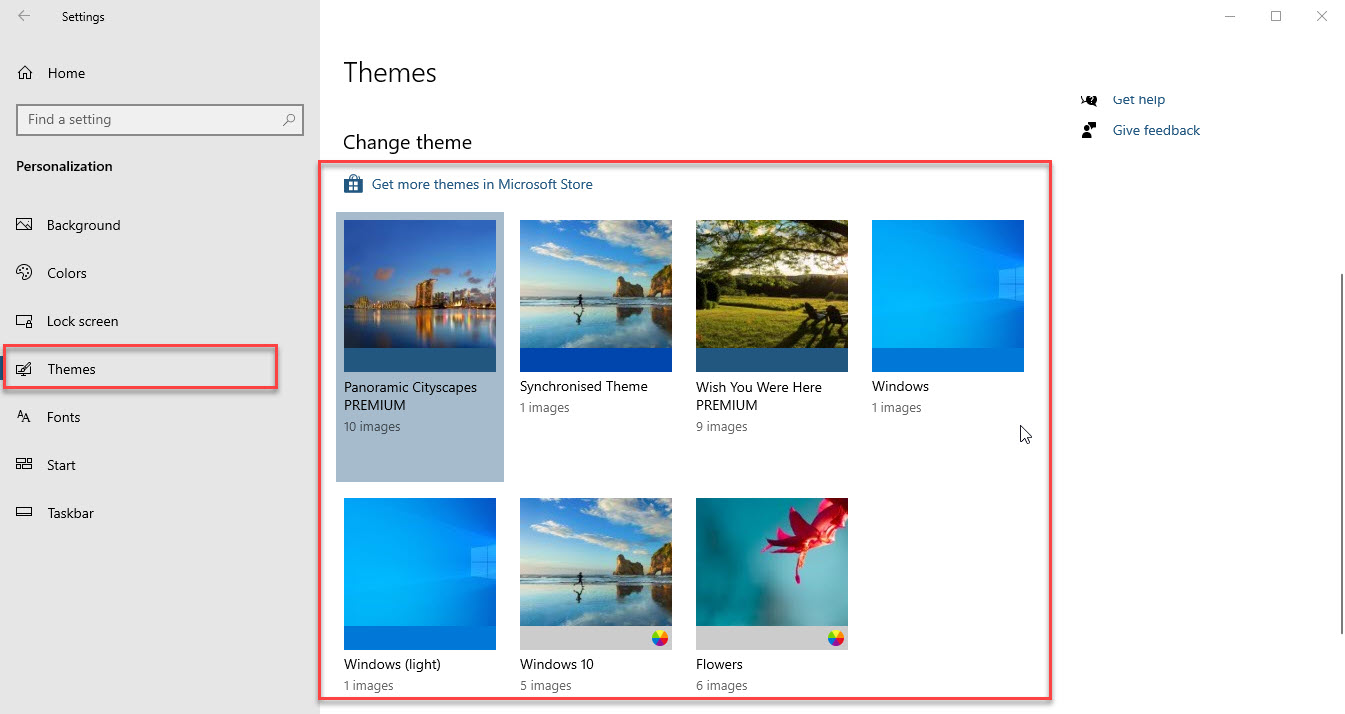Maximize the Settings window
Image resolution: width=1345 pixels, height=714 pixels.
[x=1276, y=16]
